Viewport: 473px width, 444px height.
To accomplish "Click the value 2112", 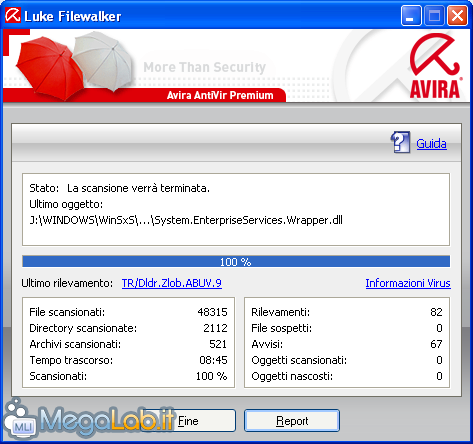I will point(215,328).
